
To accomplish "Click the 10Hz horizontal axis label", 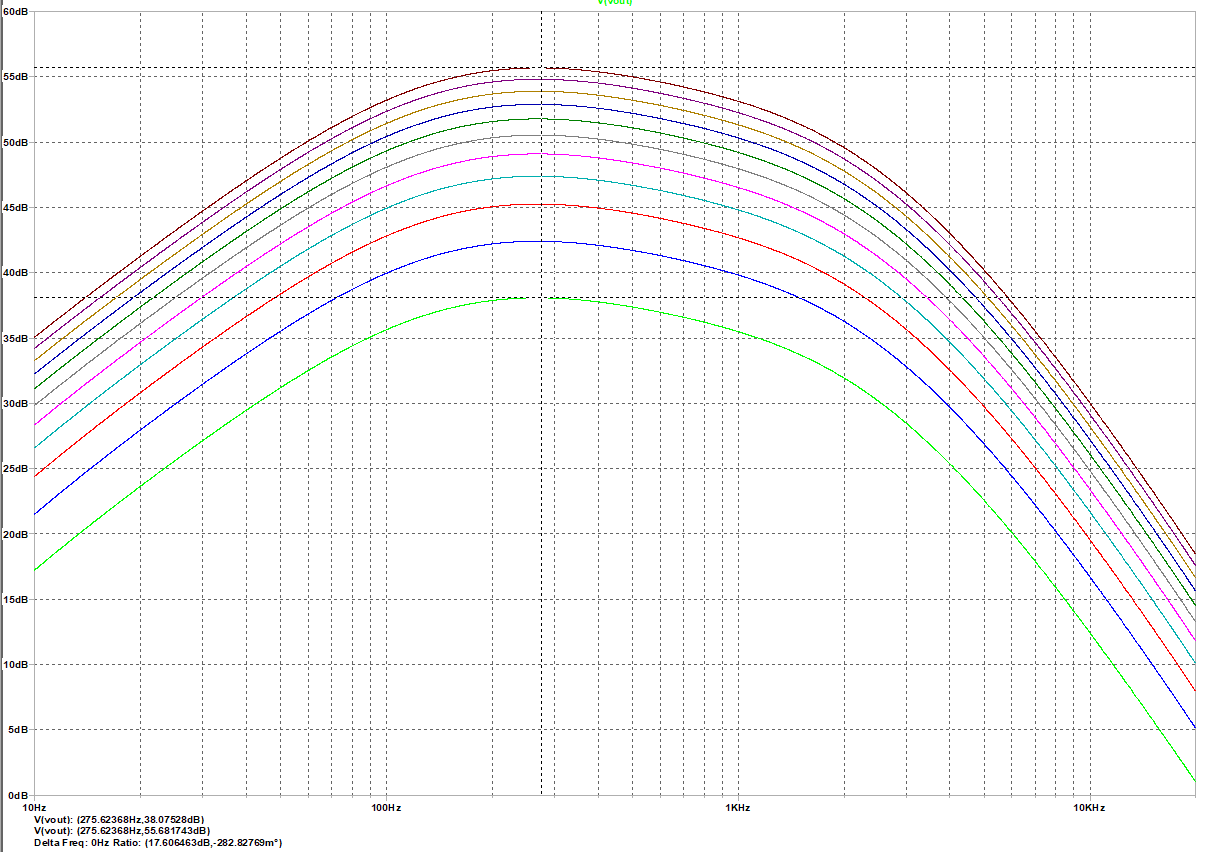I will [34, 806].
